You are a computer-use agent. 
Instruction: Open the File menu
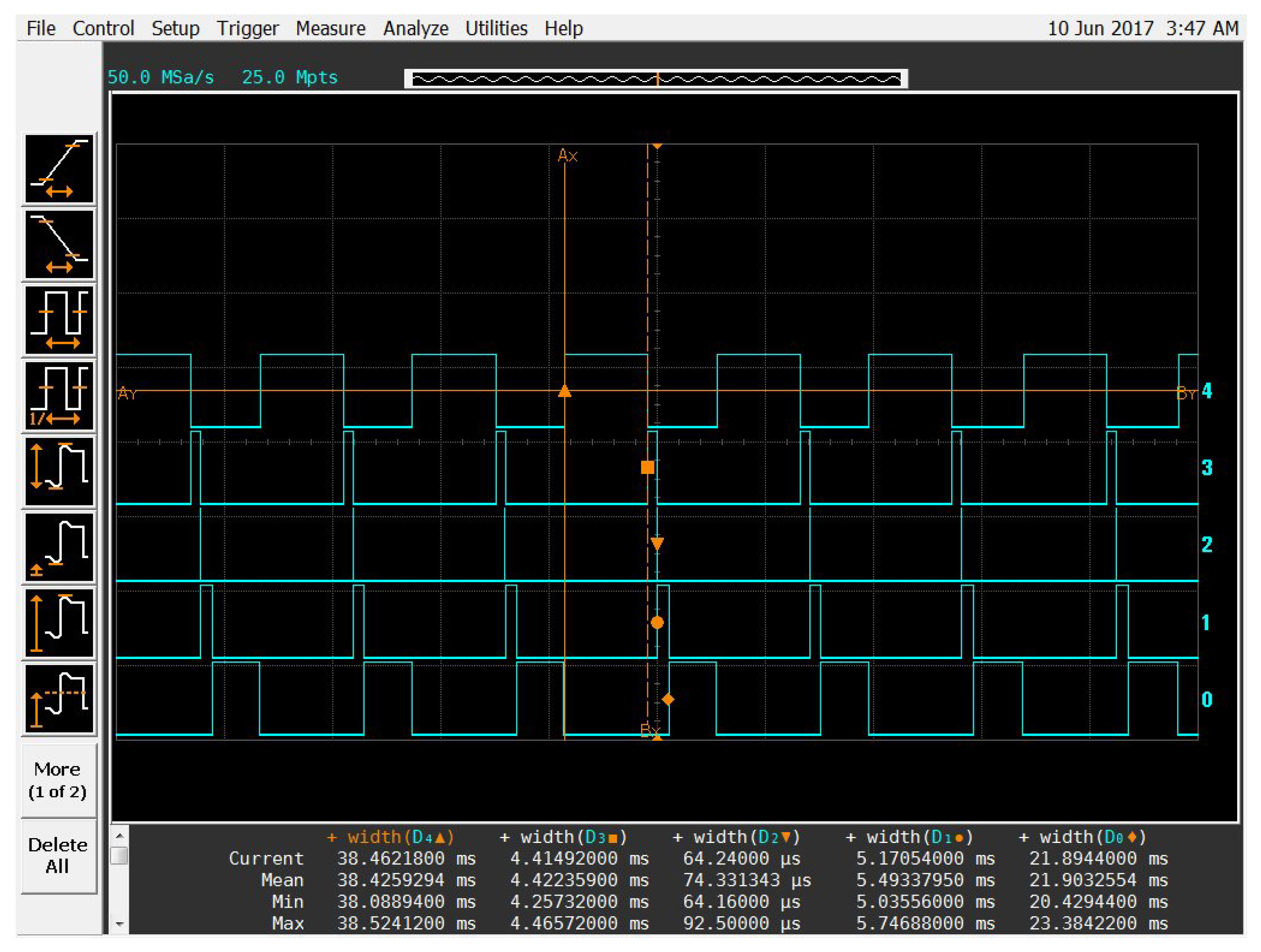(41, 28)
